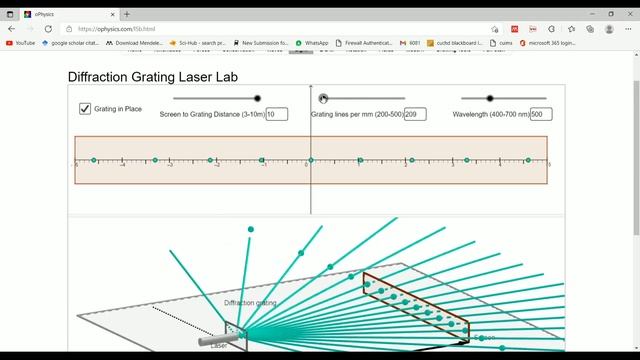640x360 pixels.
Task: Click the site info lock icon
Action: pyautogui.click(x=69, y=29)
